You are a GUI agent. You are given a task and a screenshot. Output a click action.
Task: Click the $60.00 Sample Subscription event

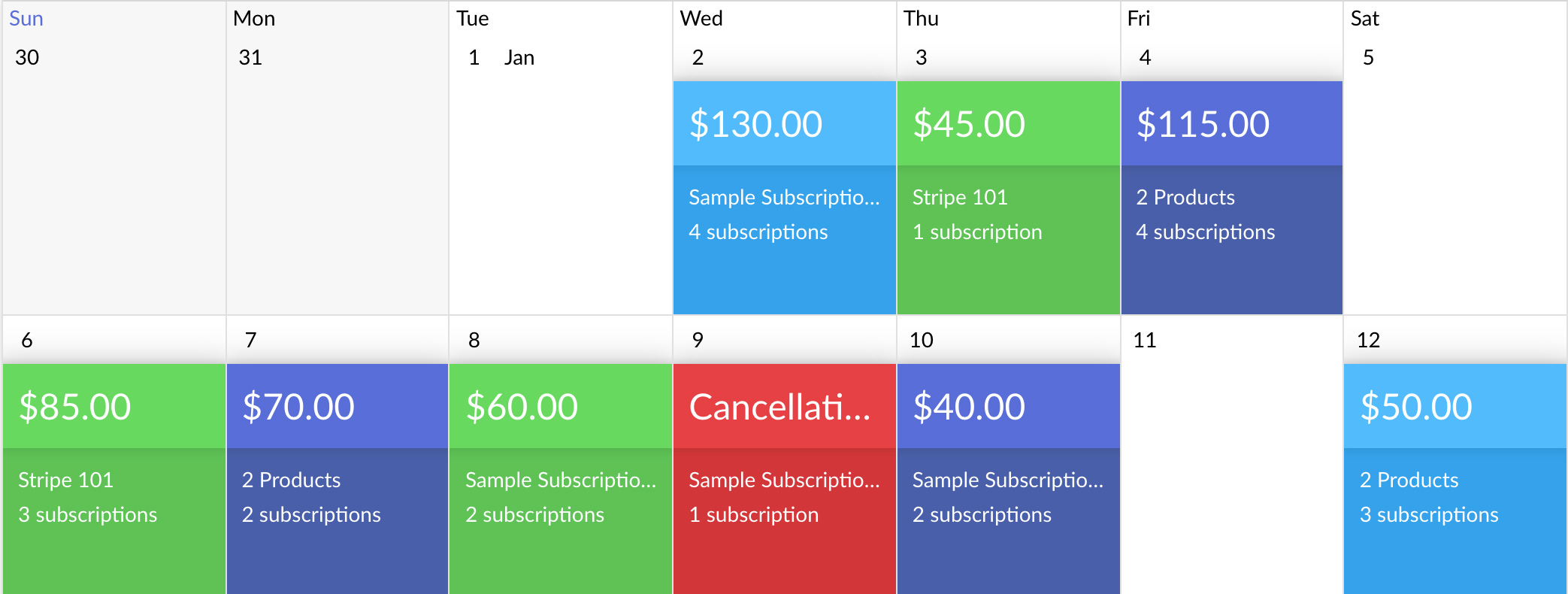click(x=560, y=406)
